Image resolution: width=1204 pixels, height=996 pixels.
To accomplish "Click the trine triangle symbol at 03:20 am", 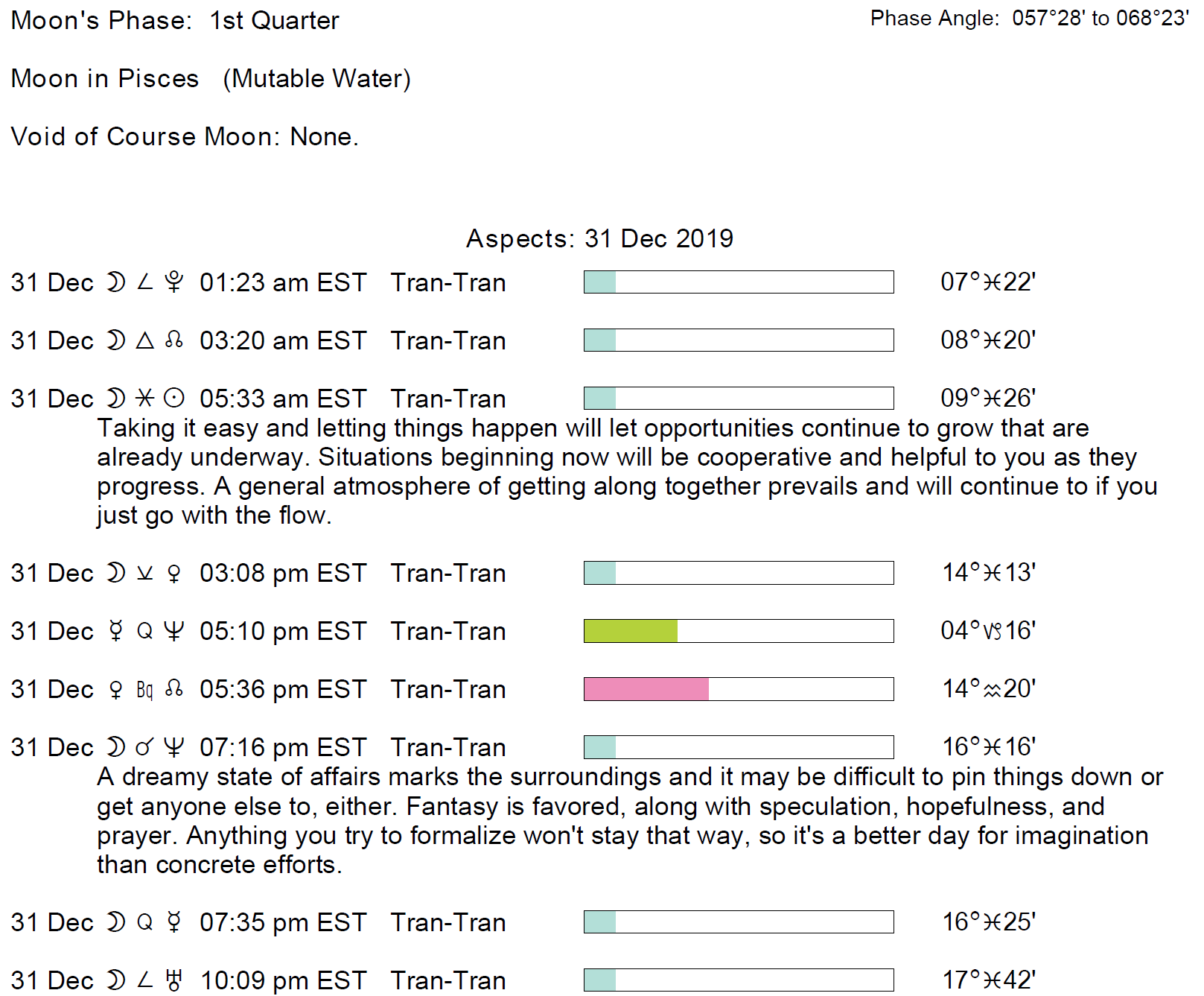I will (x=145, y=340).
